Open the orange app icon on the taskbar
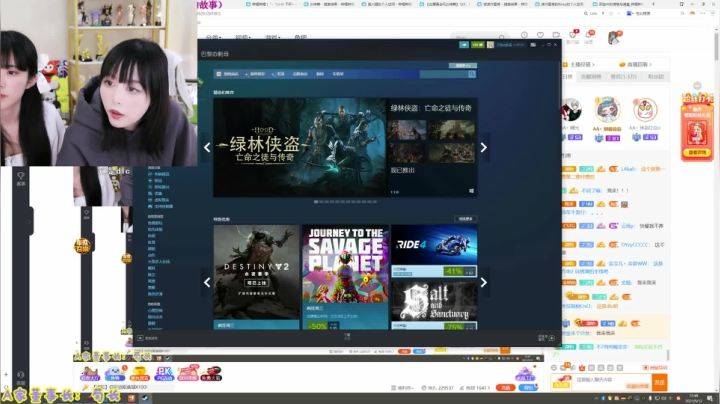This screenshot has width=720, height=404. 132,398
